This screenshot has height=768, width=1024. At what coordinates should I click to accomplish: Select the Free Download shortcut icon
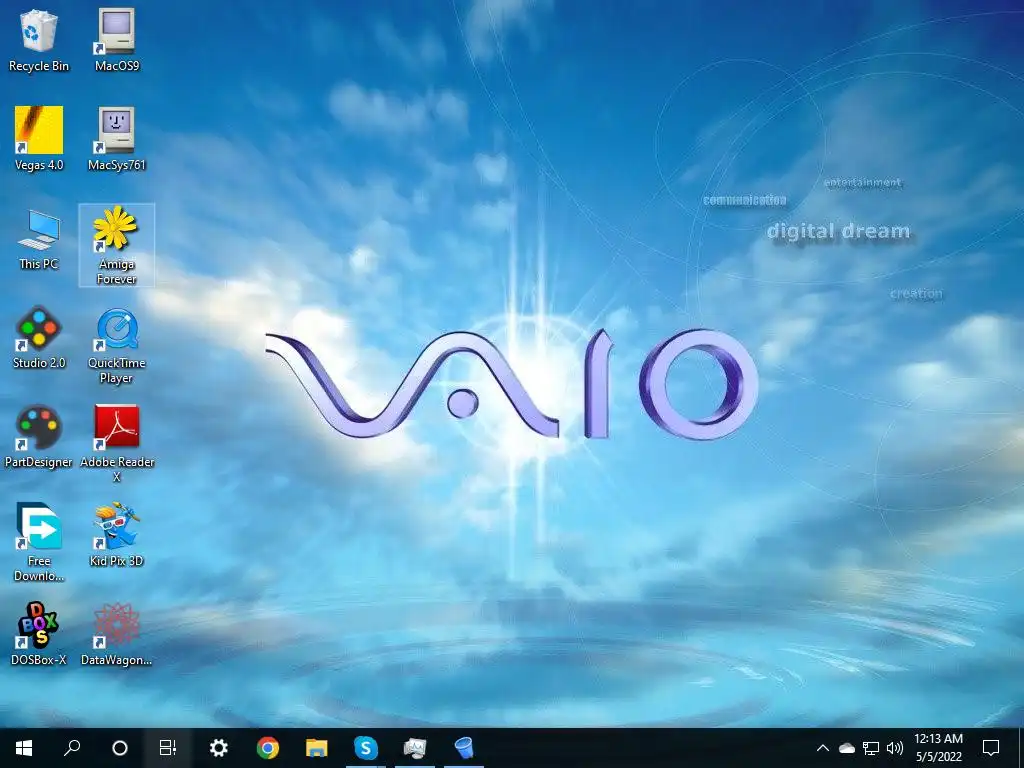(x=39, y=542)
